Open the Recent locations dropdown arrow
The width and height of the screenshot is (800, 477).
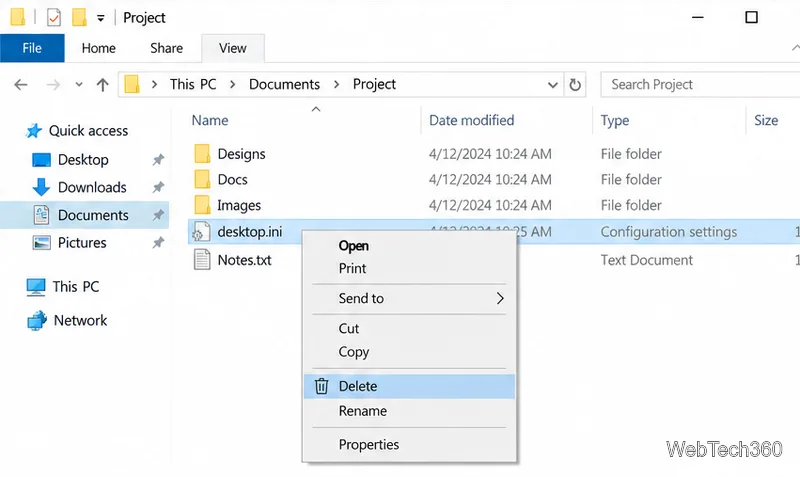pos(79,84)
